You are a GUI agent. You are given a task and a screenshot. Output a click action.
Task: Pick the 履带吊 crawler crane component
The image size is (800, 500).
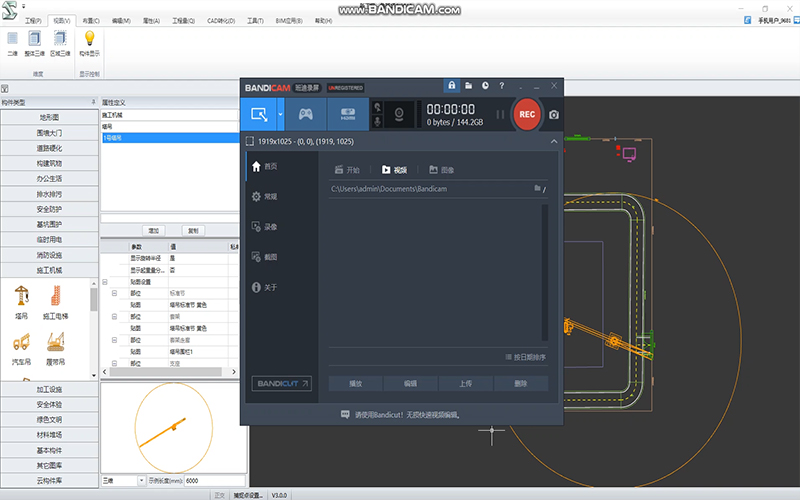[x=56, y=348]
